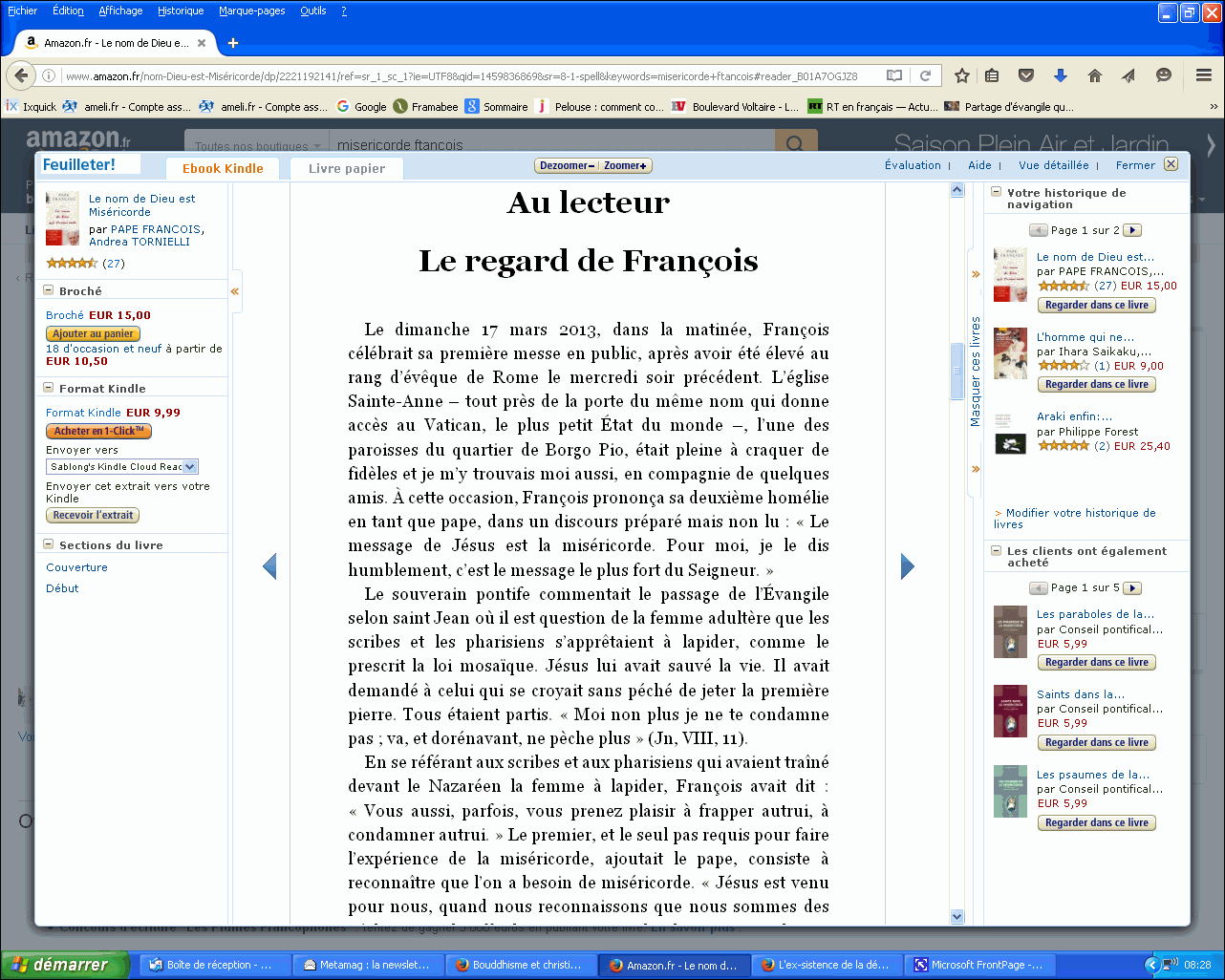Click the book cover thumbnail in sidebar
The image size is (1225, 980).
pyautogui.click(x=63, y=218)
